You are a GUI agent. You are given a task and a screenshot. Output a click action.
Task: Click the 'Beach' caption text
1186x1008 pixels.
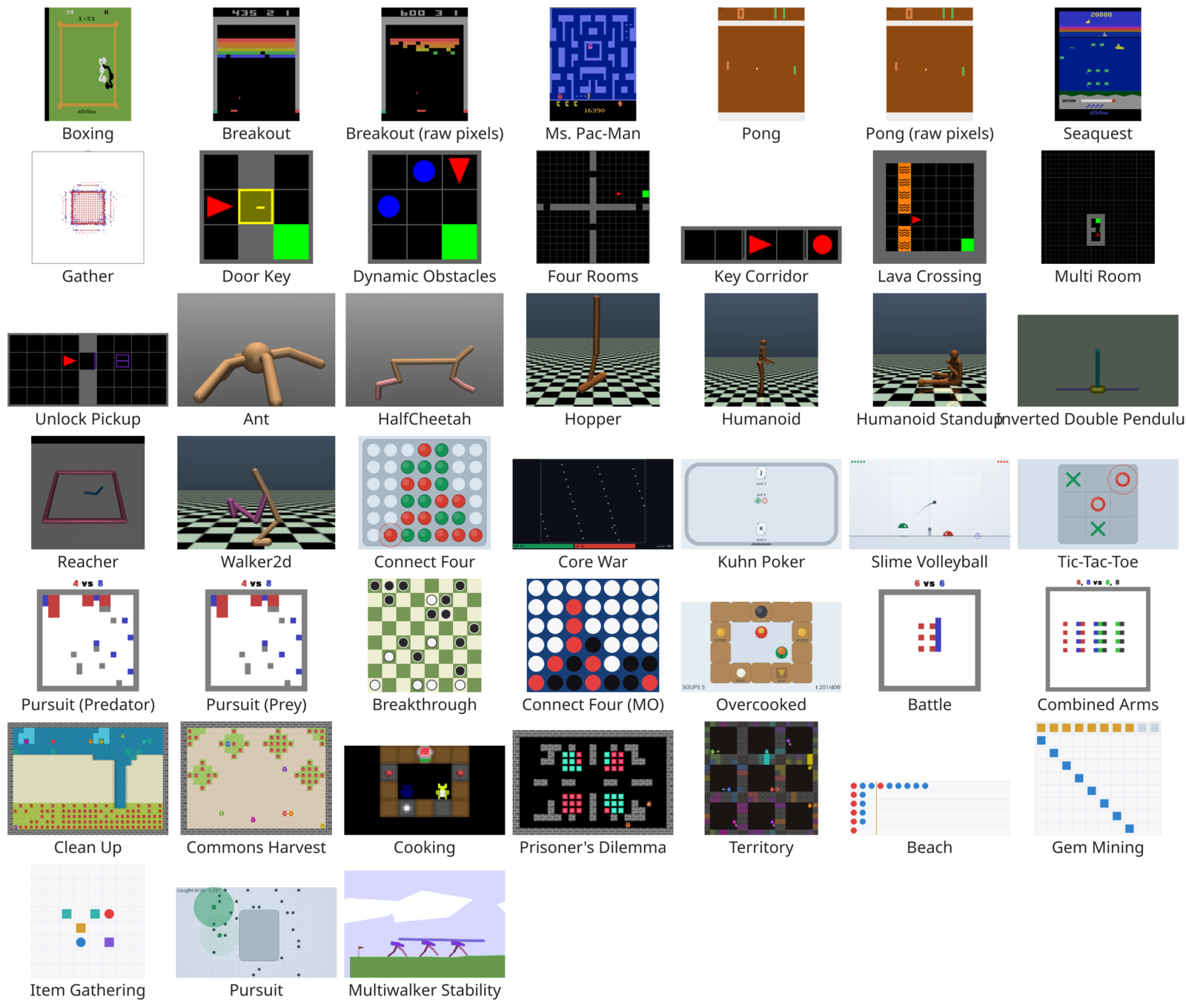(930, 847)
